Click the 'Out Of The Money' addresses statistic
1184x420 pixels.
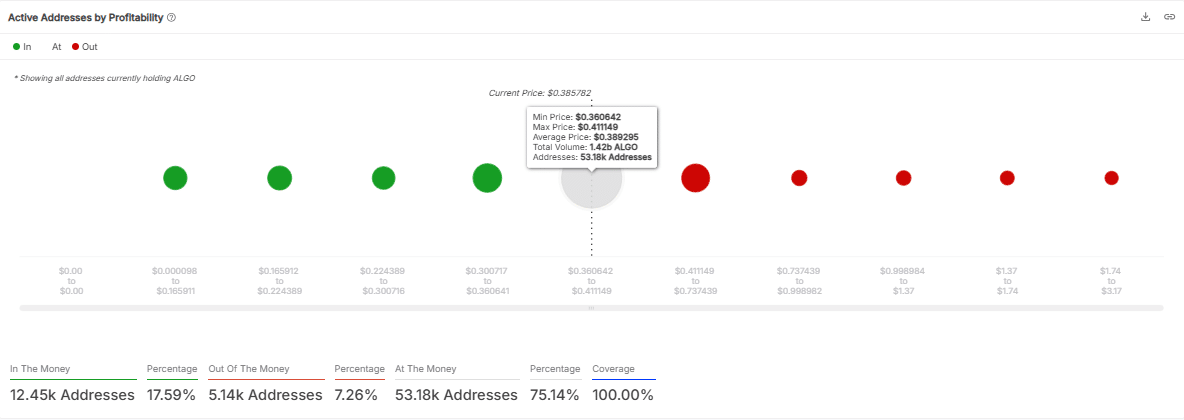[x=265, y=394]
